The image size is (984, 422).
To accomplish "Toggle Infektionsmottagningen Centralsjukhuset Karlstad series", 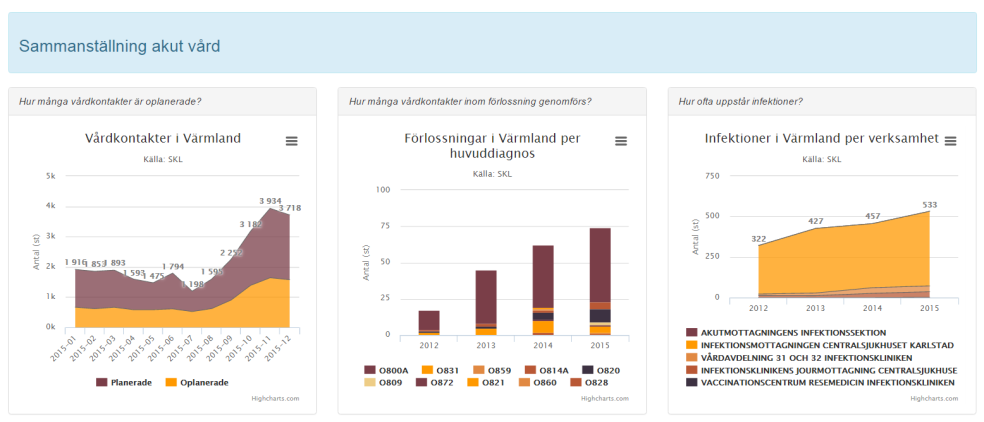I will (820, 345).
